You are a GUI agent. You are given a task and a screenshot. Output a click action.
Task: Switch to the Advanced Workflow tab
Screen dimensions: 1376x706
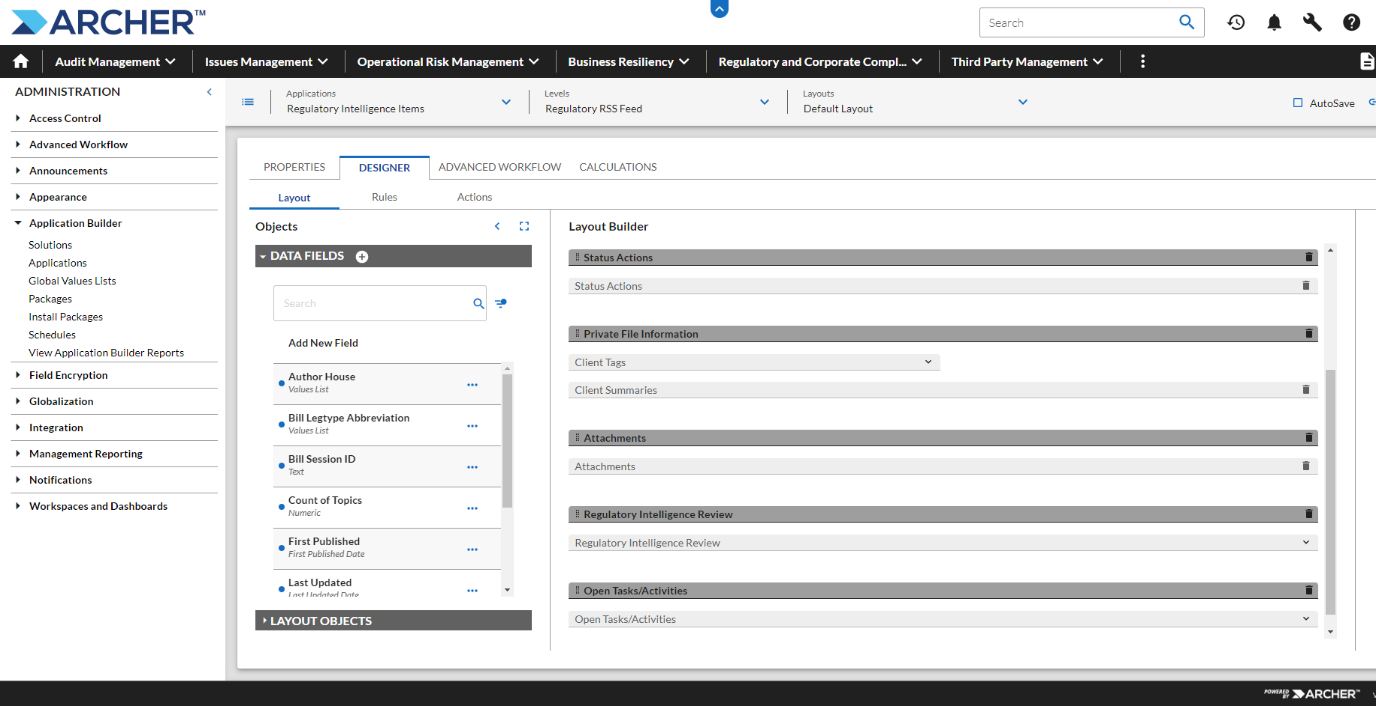pos(500,167)
